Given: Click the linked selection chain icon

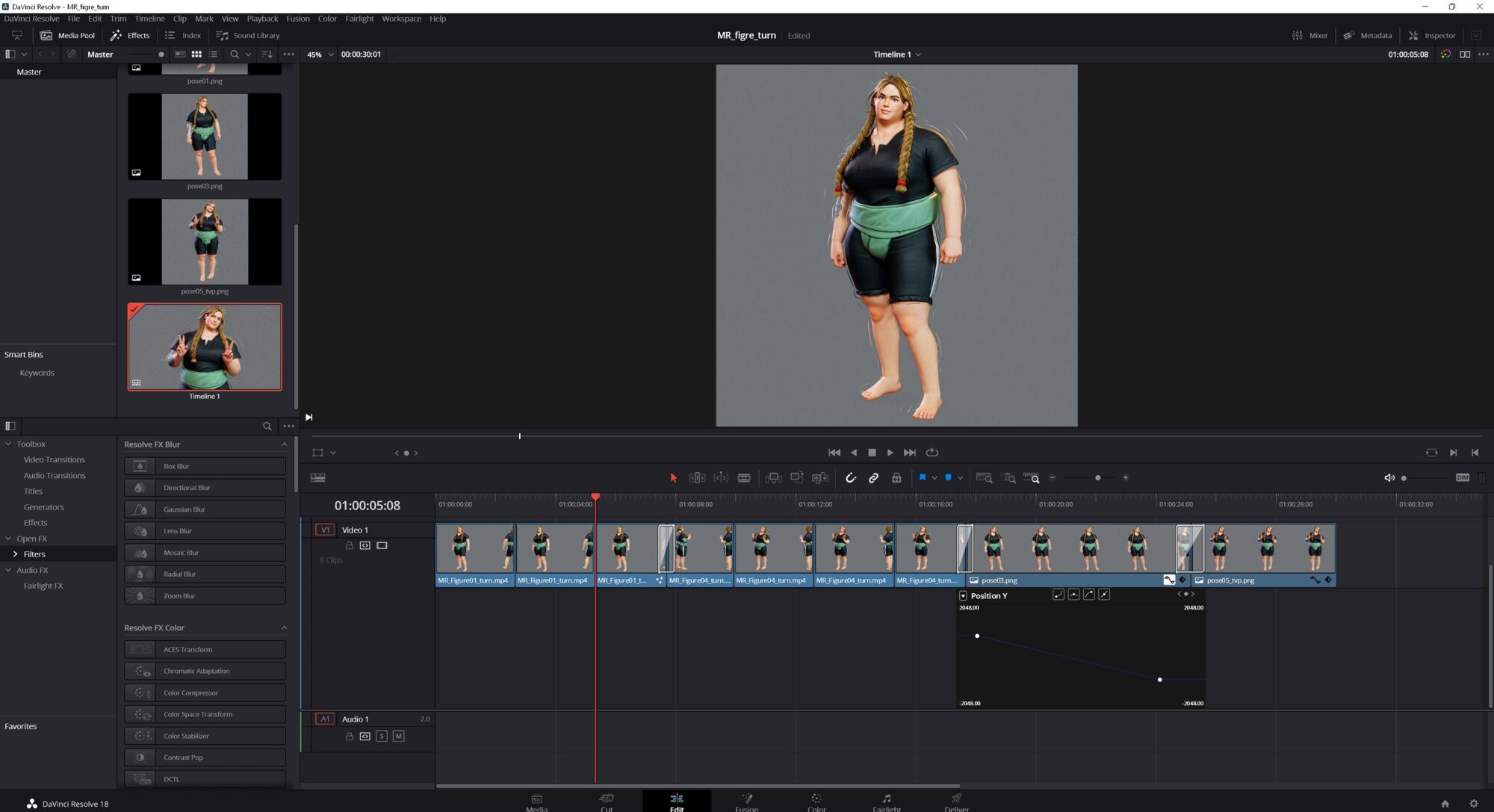Looking at the screenshot, I should pos(873,478).
